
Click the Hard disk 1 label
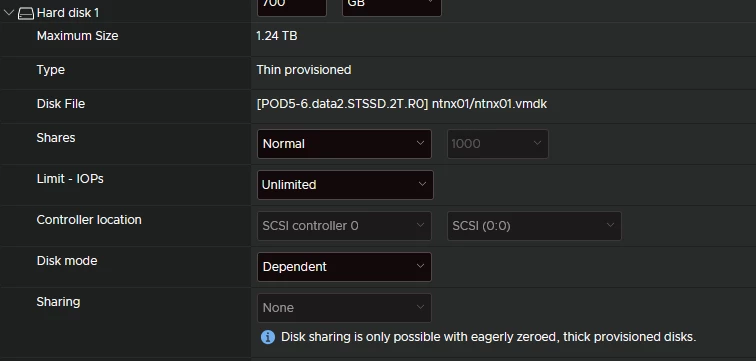pyautogui.click(x=68, y=13)
